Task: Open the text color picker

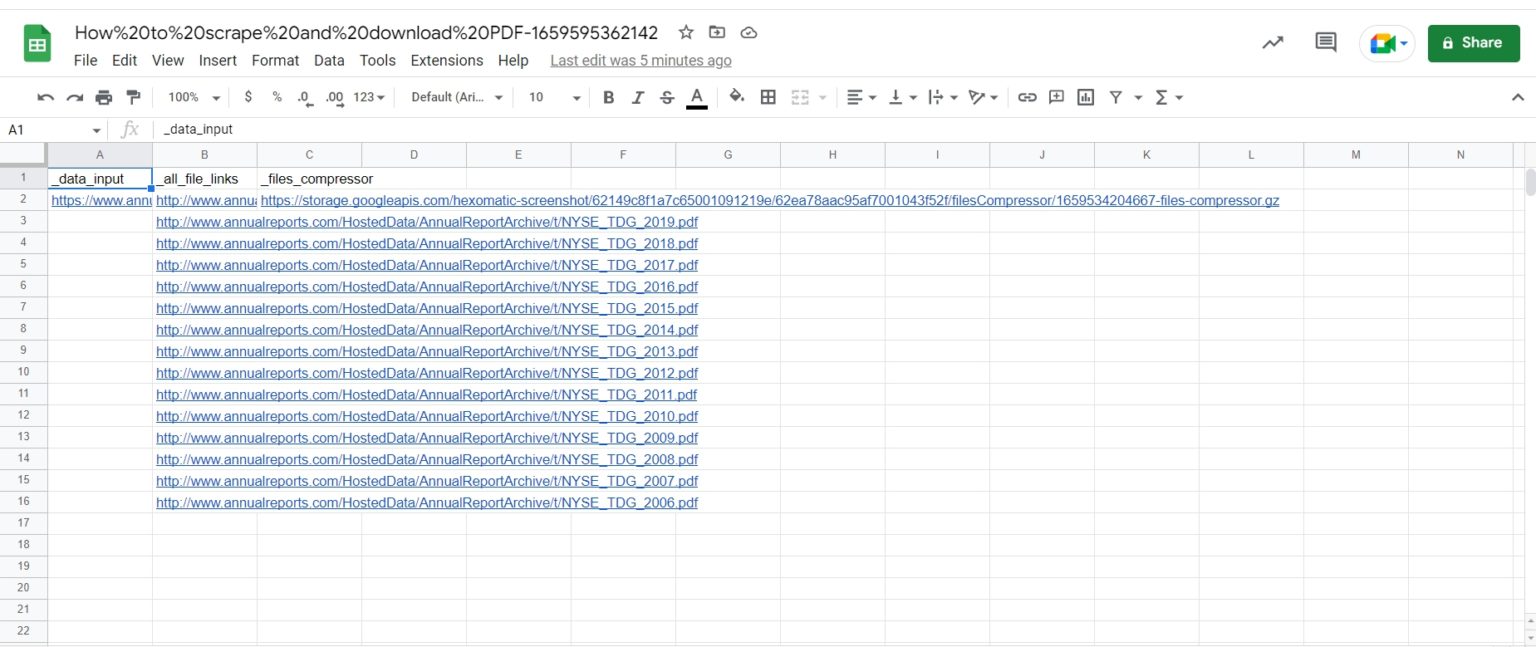Action: [697, 97]
